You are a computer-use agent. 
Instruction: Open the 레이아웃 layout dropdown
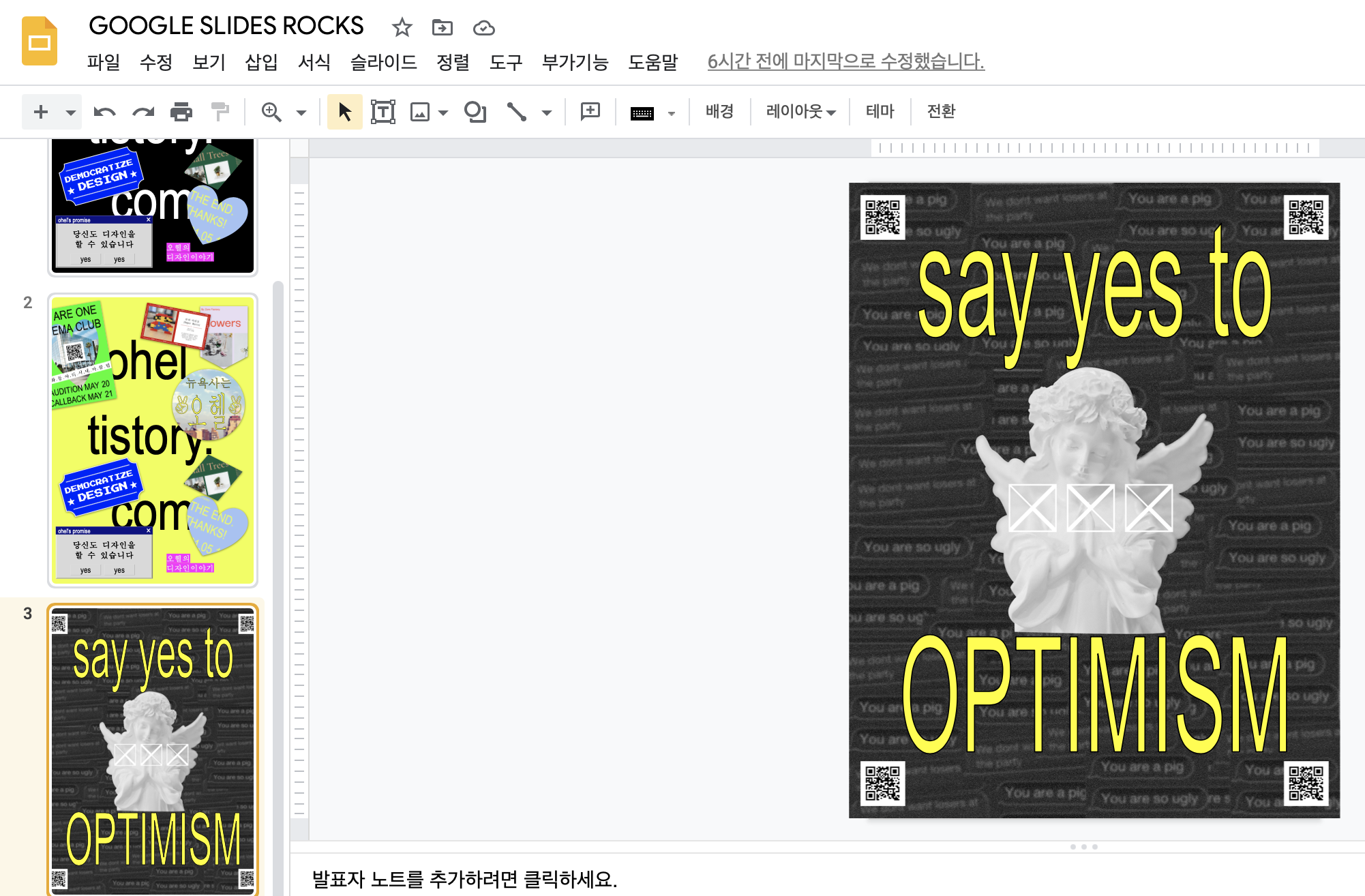click(x=800, y=112)
